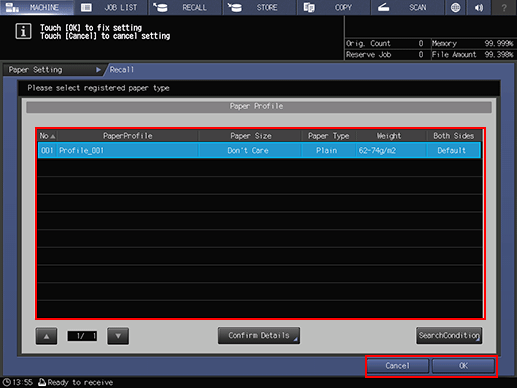Screen dimensions: 517x388
Task: Open SearchCondition options
Action: [x=449, y=335]
